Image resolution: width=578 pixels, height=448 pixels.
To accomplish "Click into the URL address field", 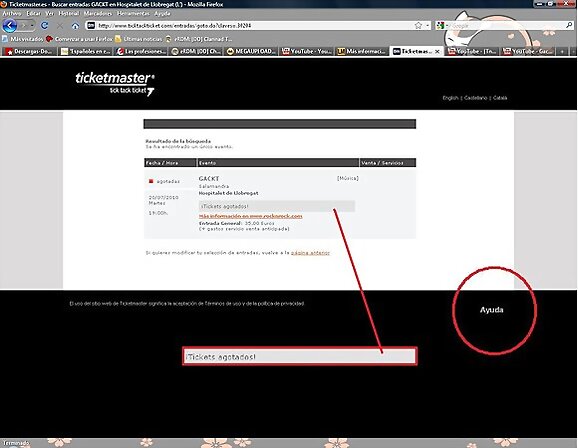I will (254, 25).
